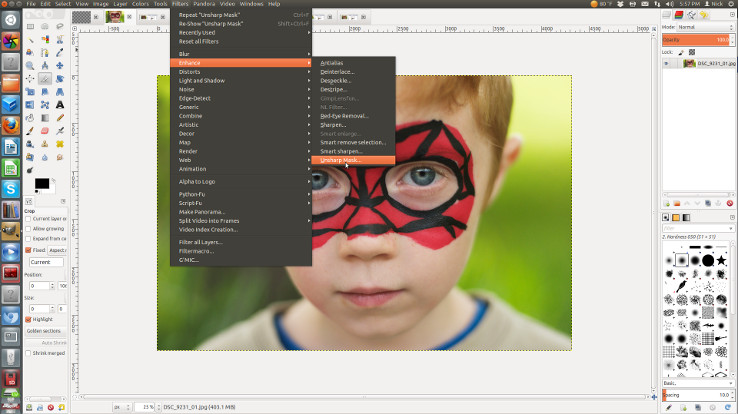Viewport: 738px width, 414px height.
Task: Click Filter all Layers entry
Action: tap(241, 242)
